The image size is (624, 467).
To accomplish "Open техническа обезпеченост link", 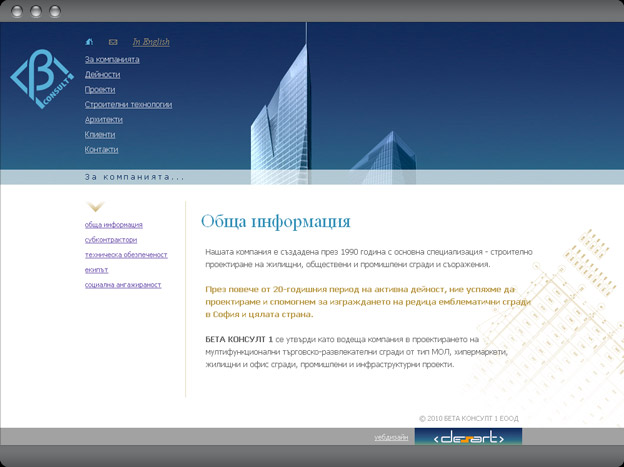I will pos(126,255).
